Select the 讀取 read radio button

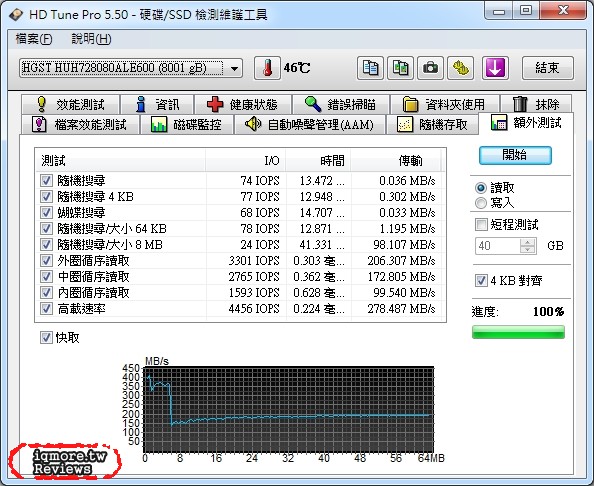click(x=481, y=188)
